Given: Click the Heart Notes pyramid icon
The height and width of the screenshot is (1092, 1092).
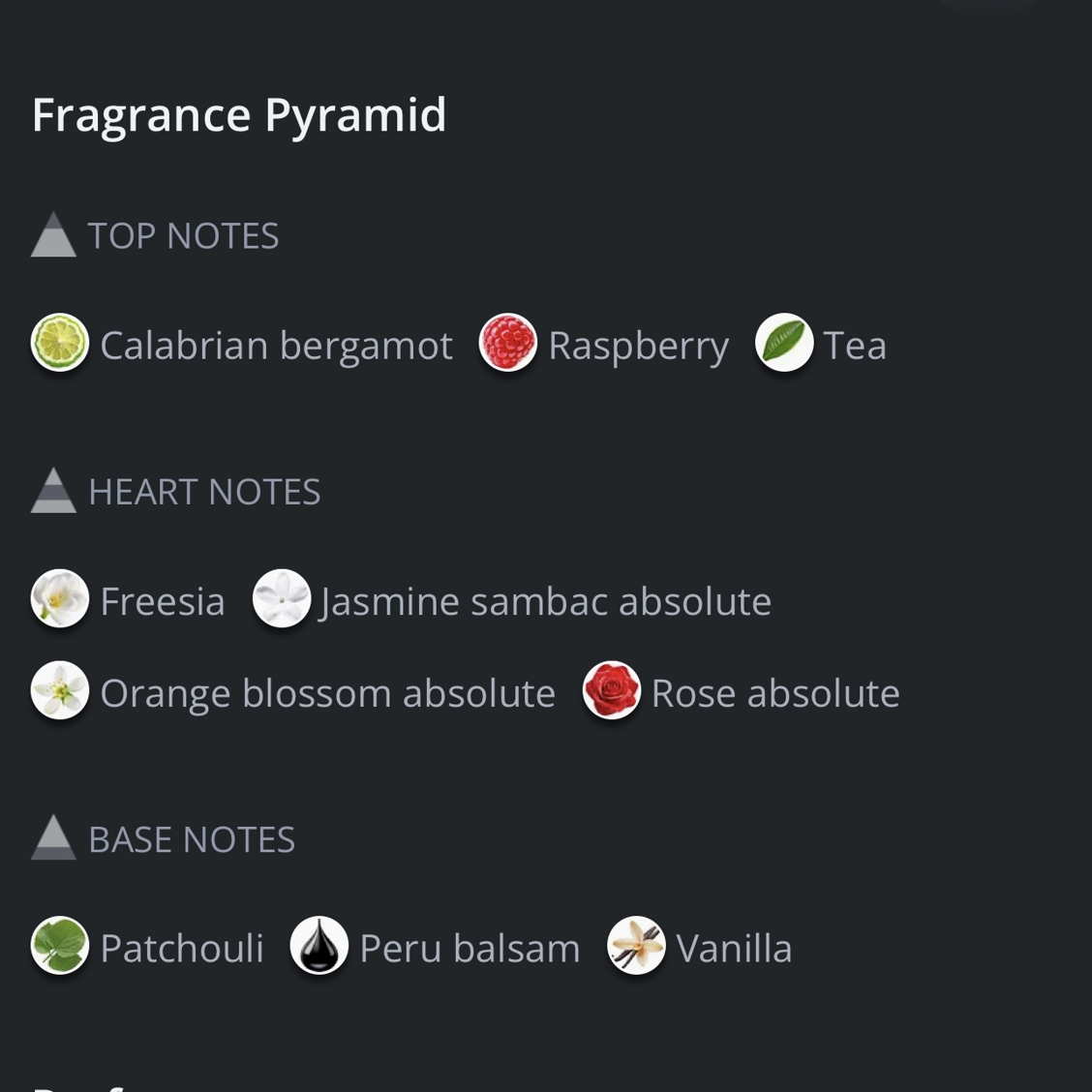Looking at the screenshot, I should point(53,490).
